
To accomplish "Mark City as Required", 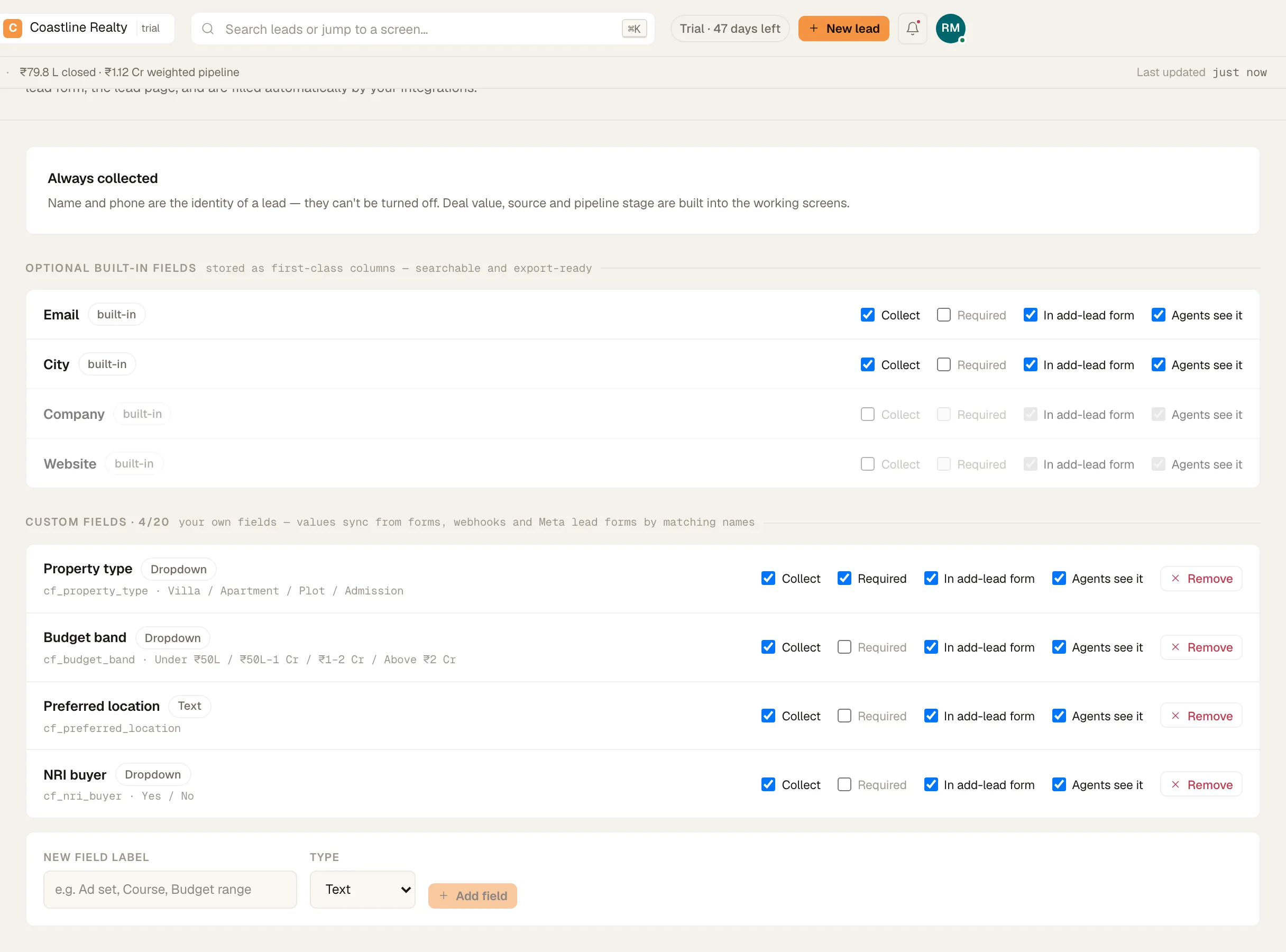I will (x=943, y=364).
